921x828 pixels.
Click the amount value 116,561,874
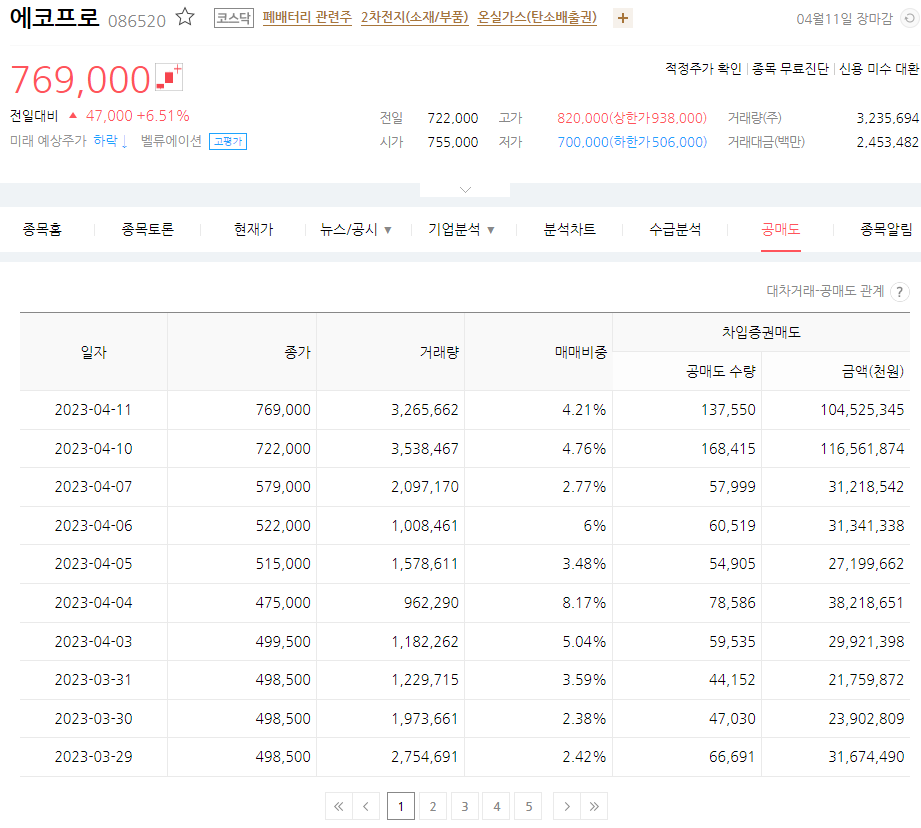point(862,449)
